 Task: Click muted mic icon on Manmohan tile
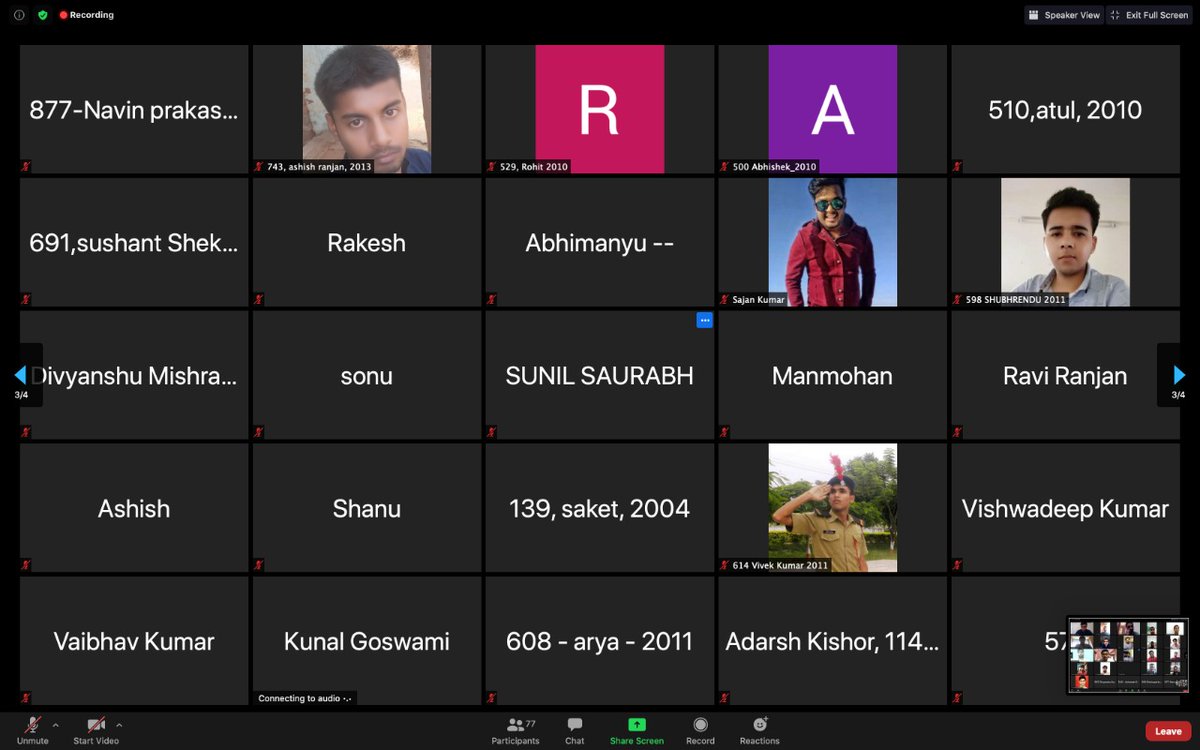(725, 432)
